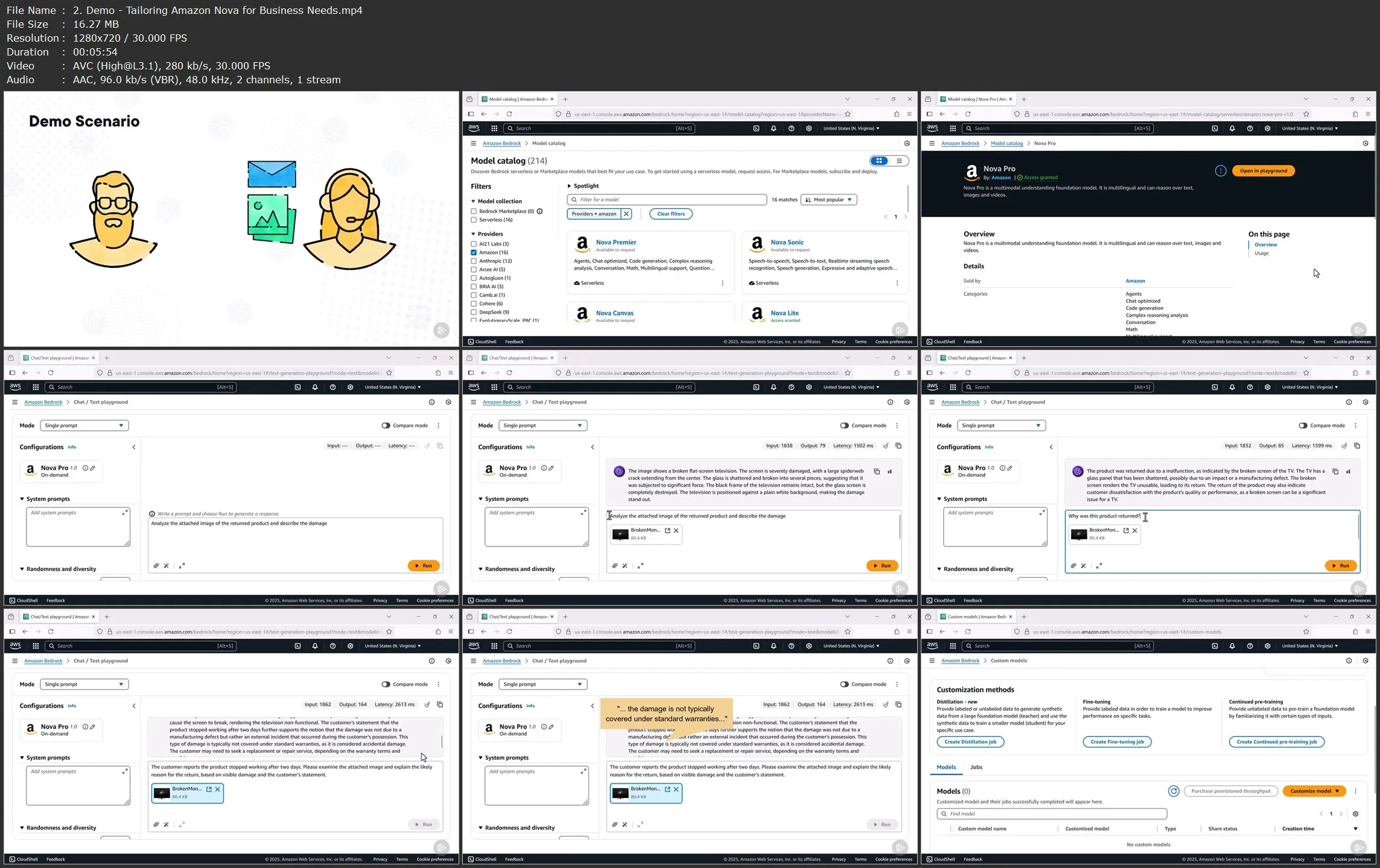1380x868 pixels.
Task: Show Nova Pro model info in Input: 1832 playground
Action: [1002, 468]
